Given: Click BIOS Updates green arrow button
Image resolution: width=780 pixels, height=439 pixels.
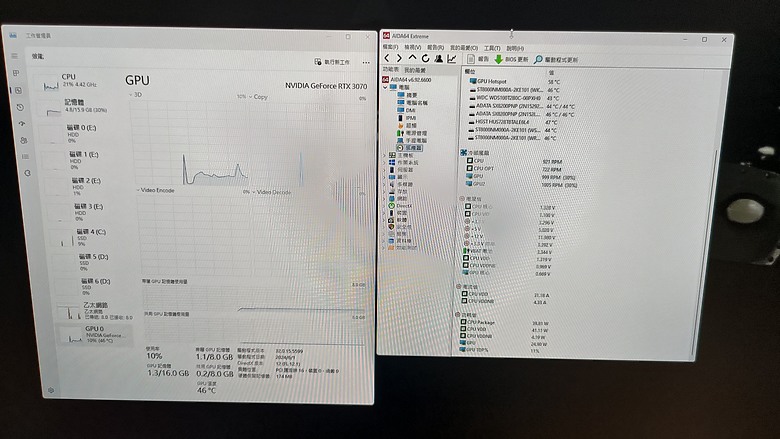Looking at the screenshot, I should [x=511, y=59].
